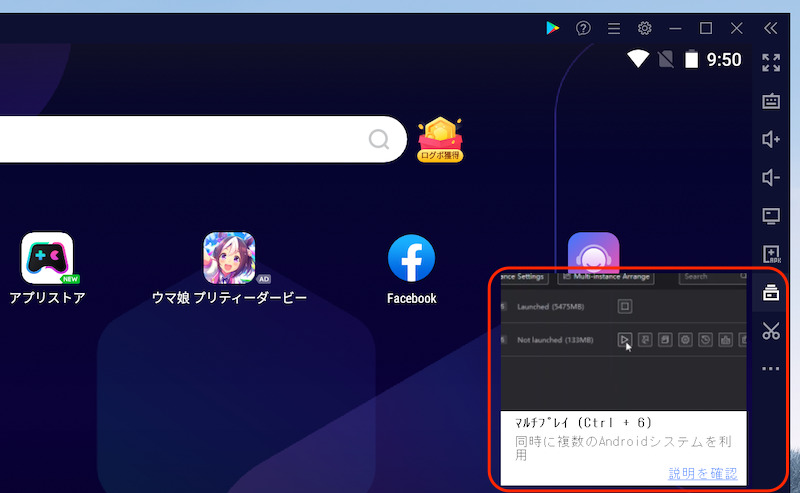Image resolution: width=800 pixels, height=493 pixels.
Task: Click the 説明を確認 link
Action: pyautogui.click(x=702, y=473)
